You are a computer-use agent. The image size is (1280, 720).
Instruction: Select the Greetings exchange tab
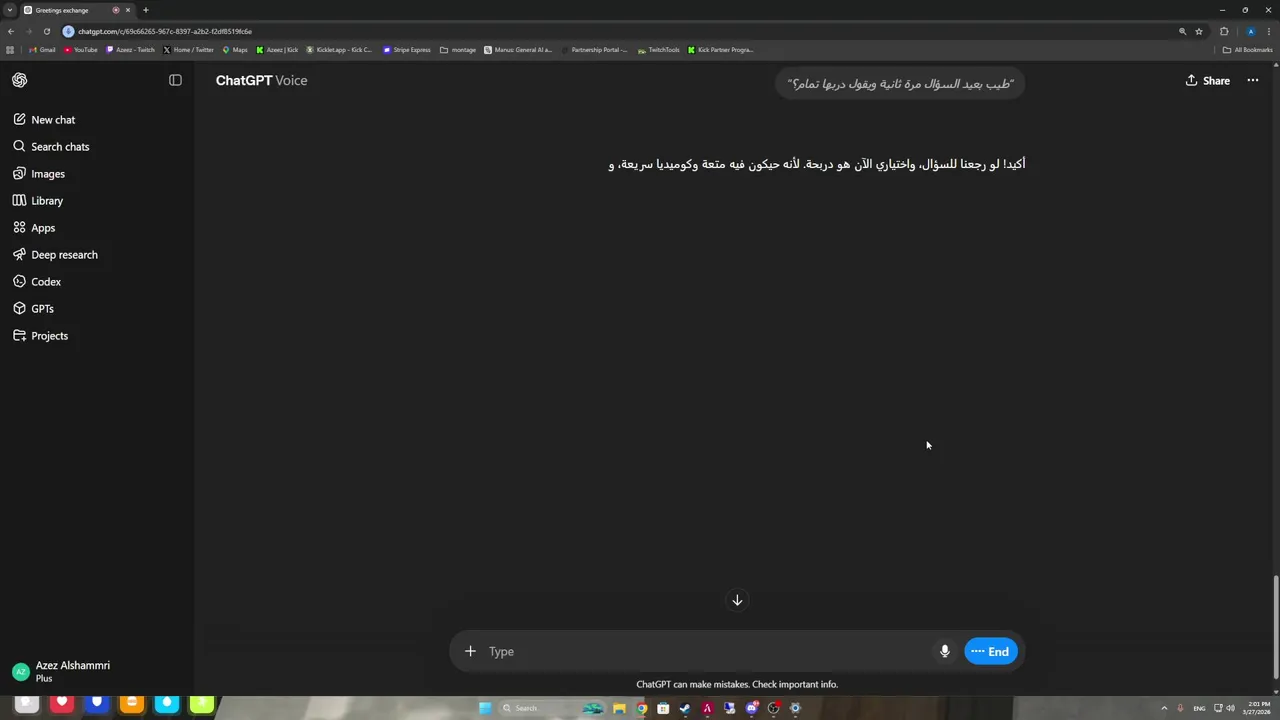tap(77, 10)
